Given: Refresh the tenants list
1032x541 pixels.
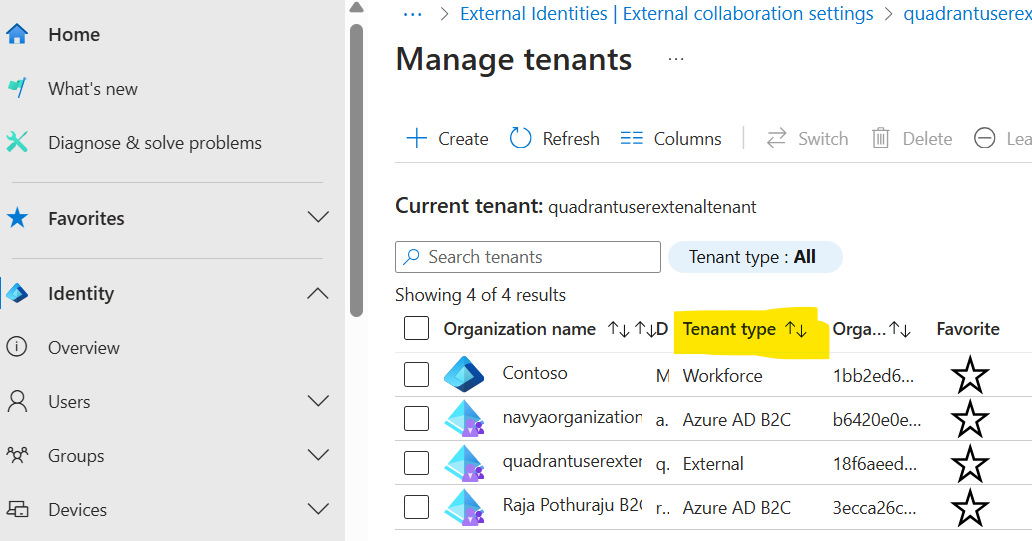Looking at the screenshot, I should (555, 139).
